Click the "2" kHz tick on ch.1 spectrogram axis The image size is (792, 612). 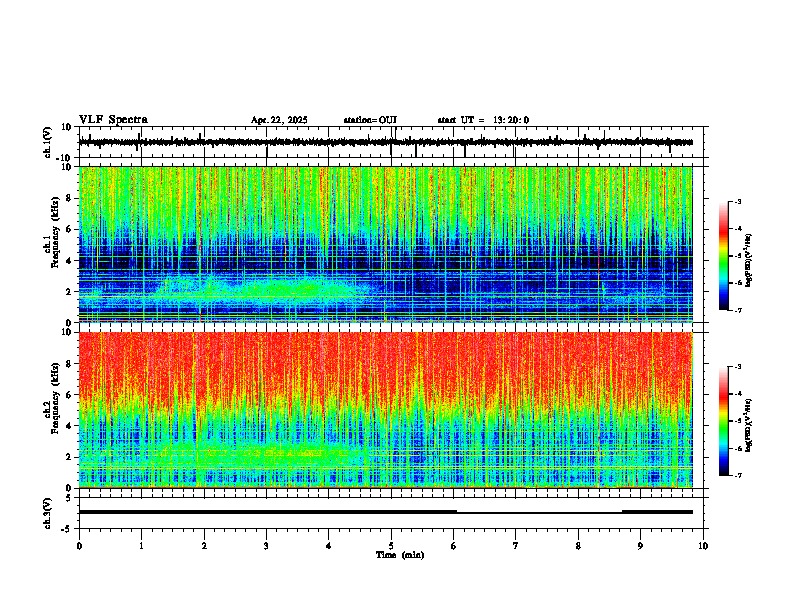point(69,291)
